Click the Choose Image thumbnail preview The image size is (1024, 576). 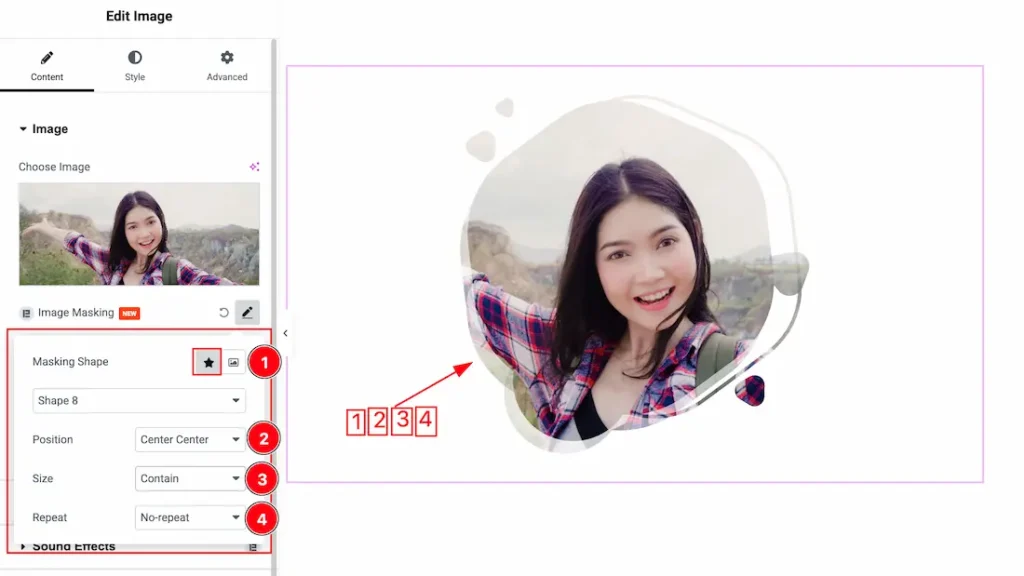(139, 234)
